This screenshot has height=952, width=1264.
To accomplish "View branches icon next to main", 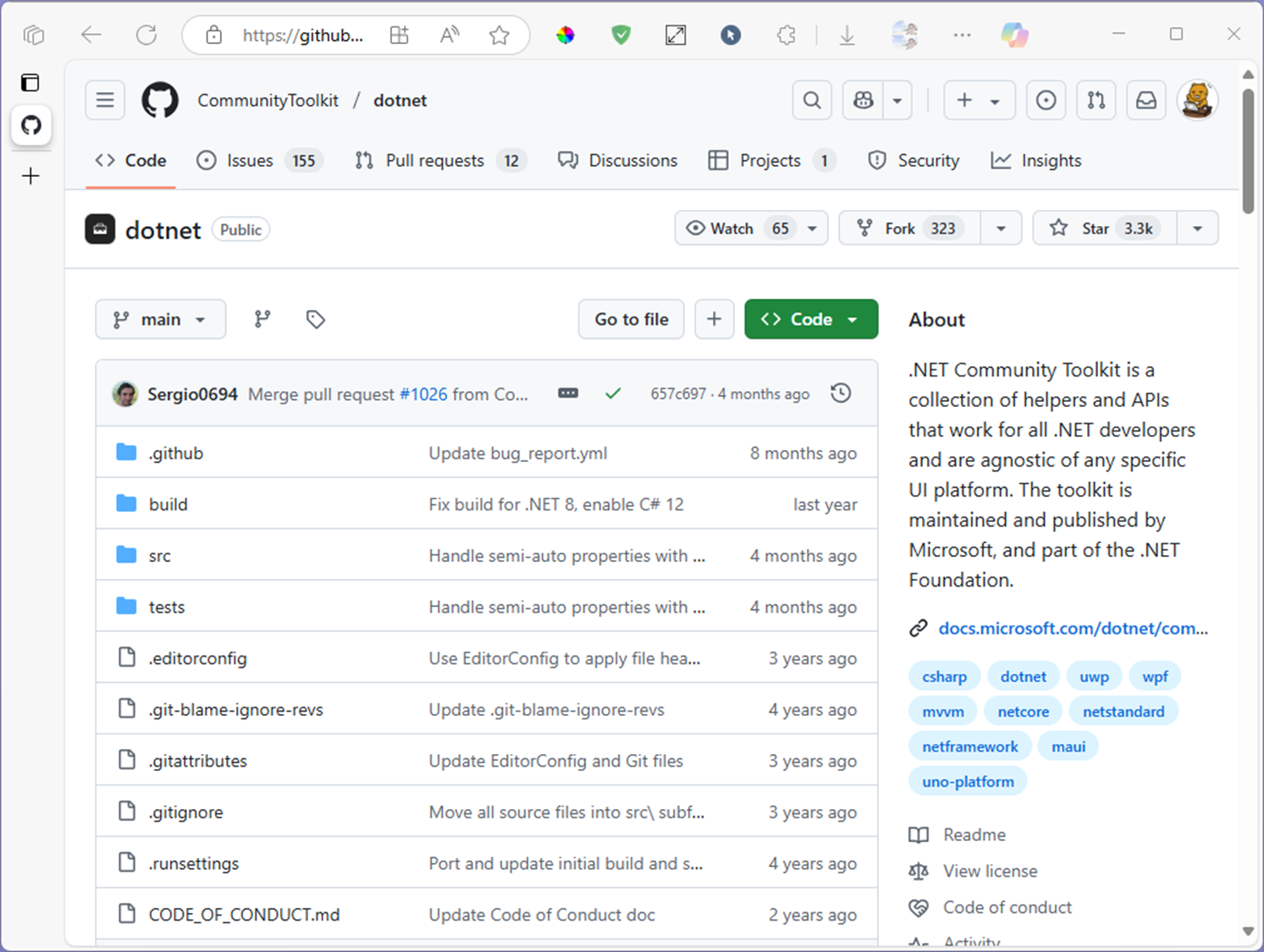I will (x=262, y=319).
